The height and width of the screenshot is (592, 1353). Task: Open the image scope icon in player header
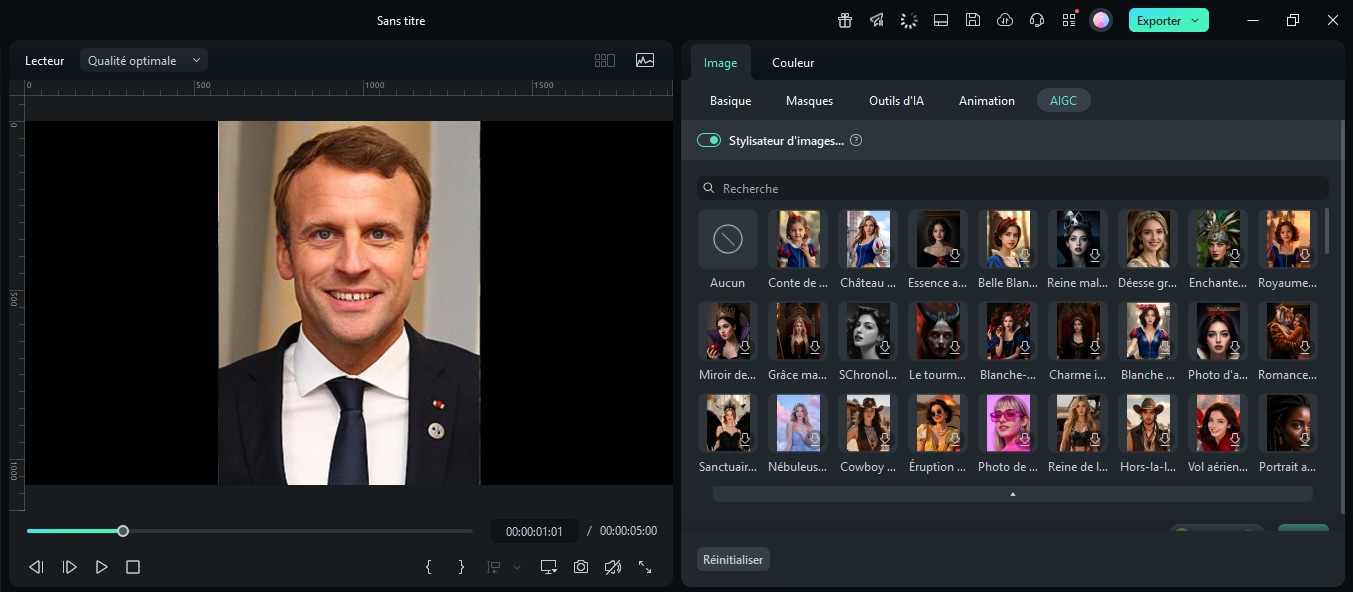click(x=645, y=60)
